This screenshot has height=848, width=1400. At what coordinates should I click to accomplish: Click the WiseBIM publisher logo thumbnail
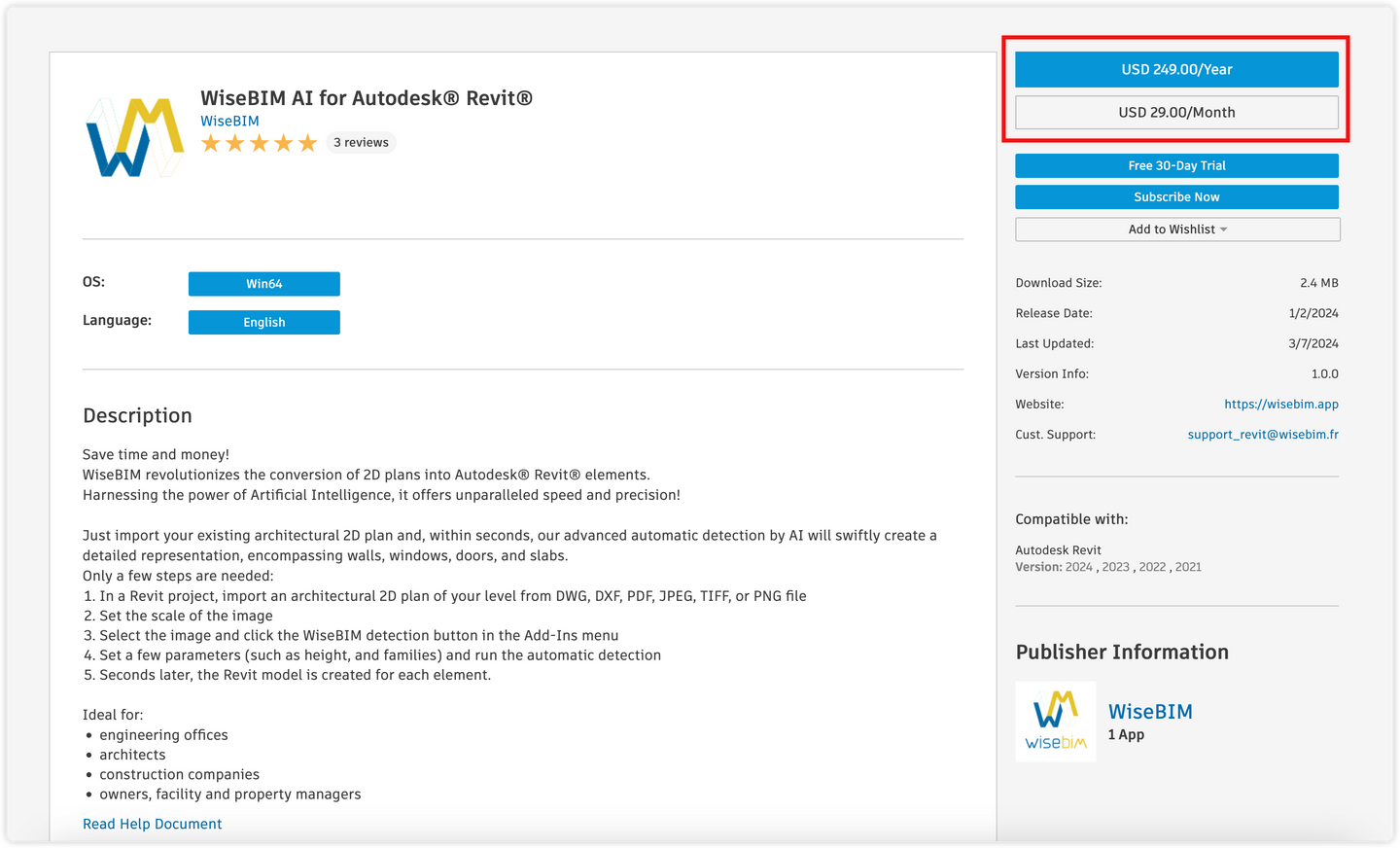coord(1055,721)
